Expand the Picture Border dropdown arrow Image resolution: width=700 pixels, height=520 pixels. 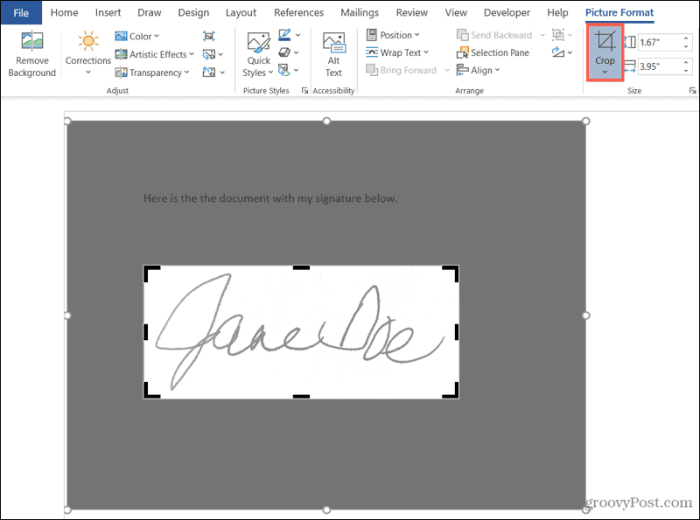pos(298,35)
